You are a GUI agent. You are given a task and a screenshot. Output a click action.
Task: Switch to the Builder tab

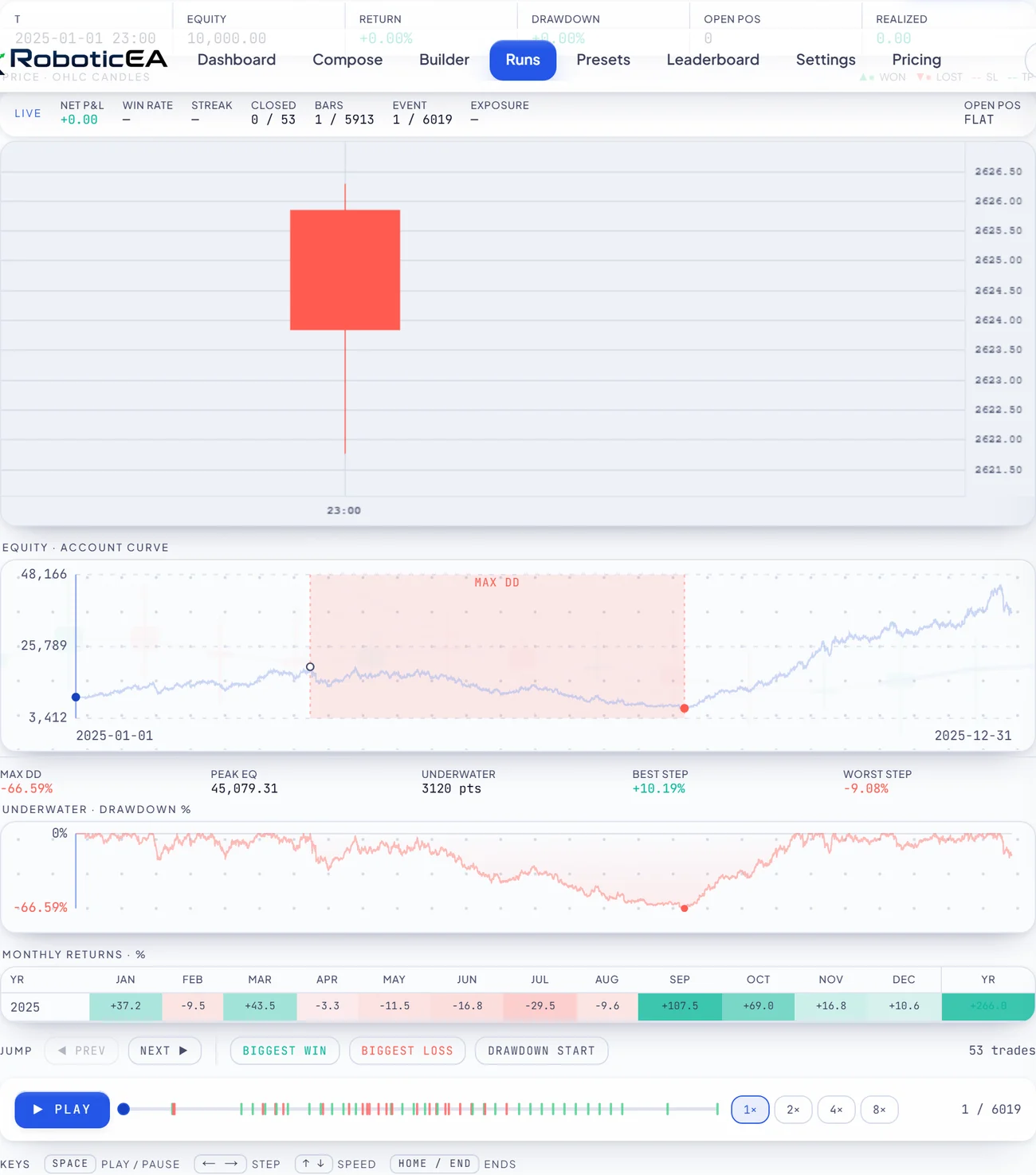444,60
